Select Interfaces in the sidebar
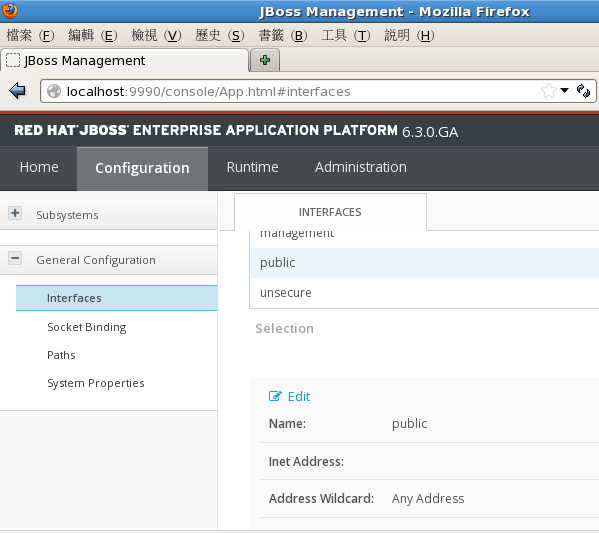599x533 pixels. click(117, 298)
